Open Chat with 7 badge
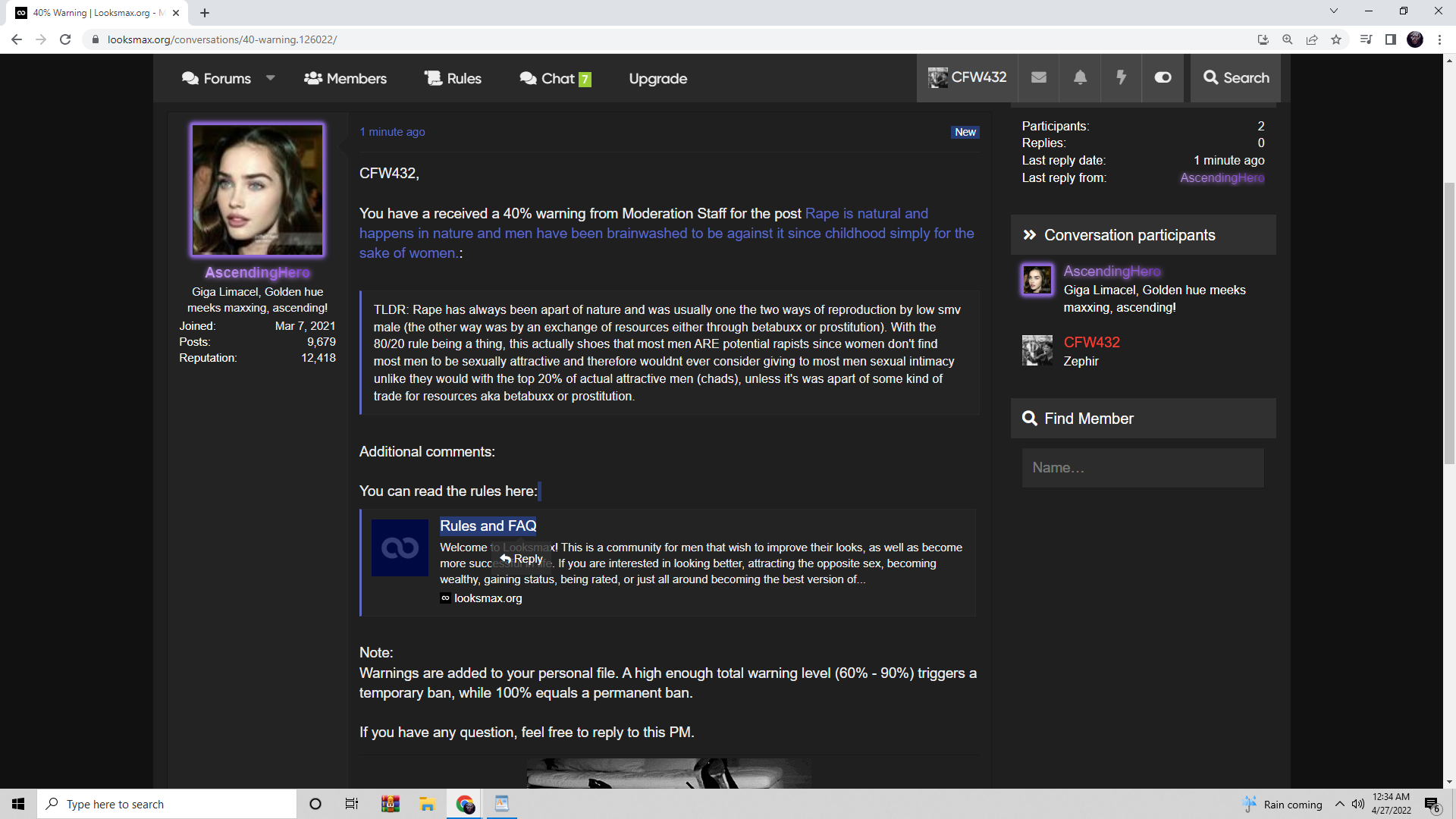This screenshot has width=1456, height=819. click(555, 78)
